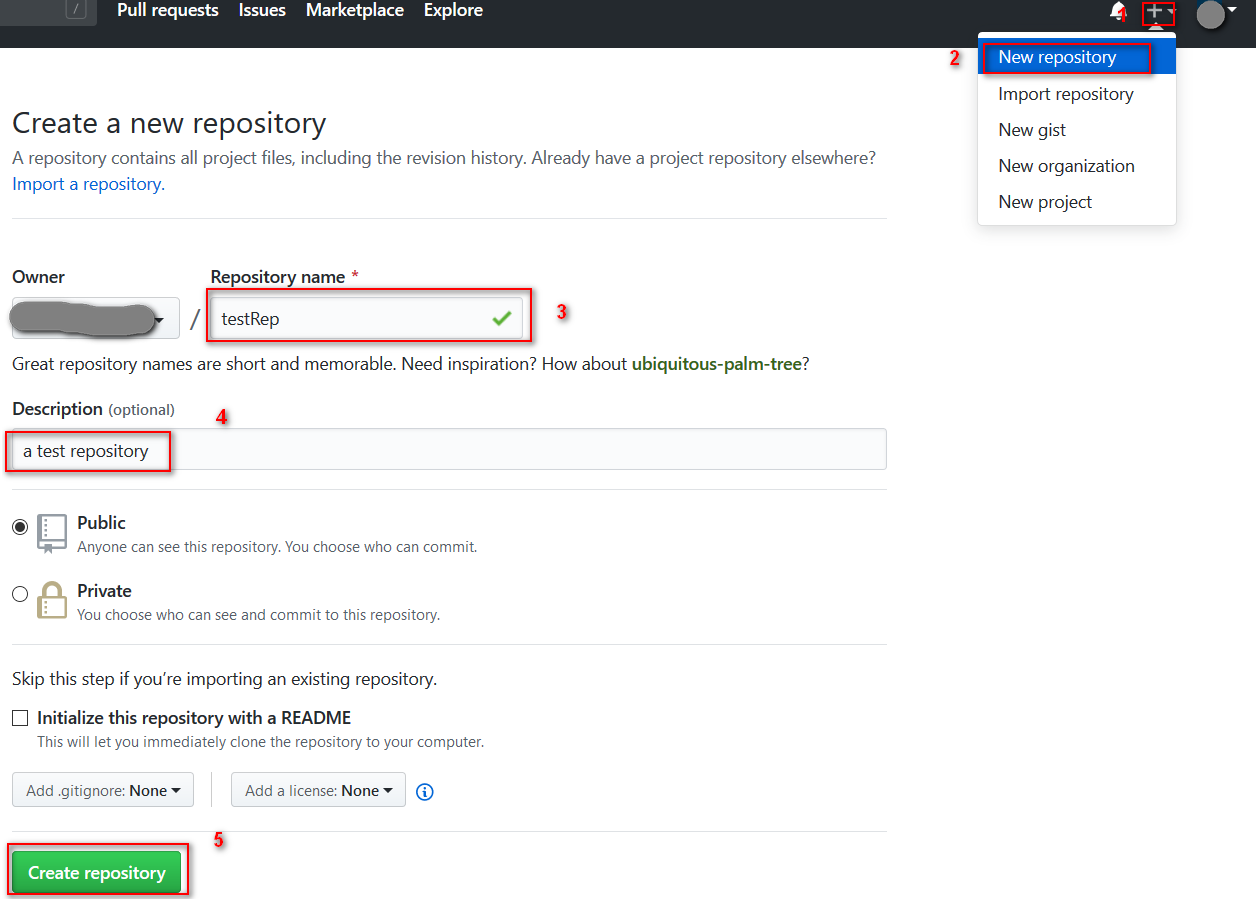Click the notifications bell icon

coord(1117,12)
